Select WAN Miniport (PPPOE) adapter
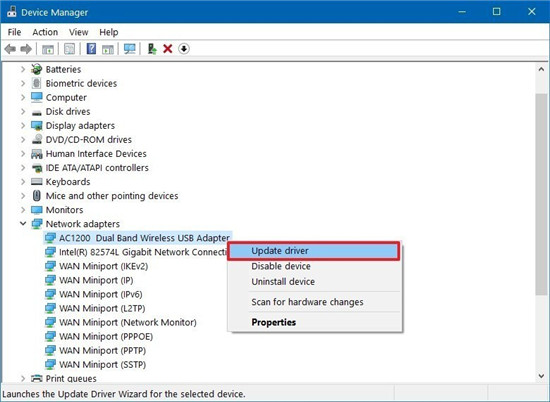550x402 pixels. point(106,336)
